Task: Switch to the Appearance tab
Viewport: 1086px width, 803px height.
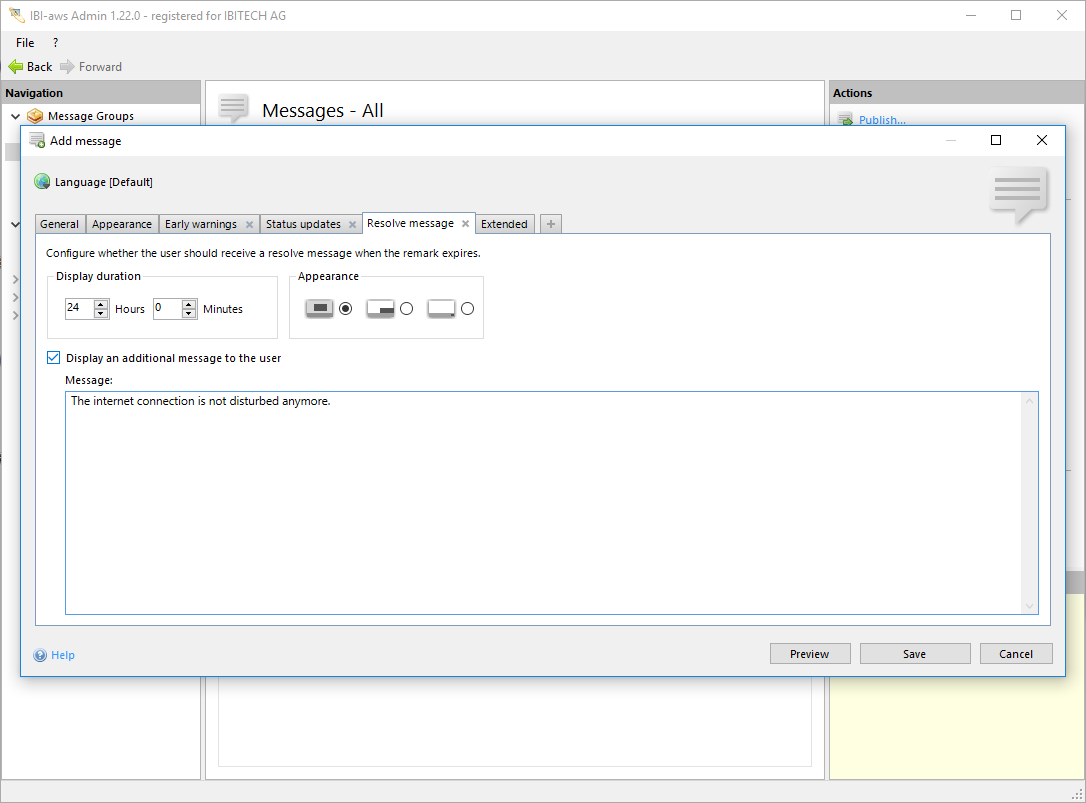Action: (x=122, y=224)
